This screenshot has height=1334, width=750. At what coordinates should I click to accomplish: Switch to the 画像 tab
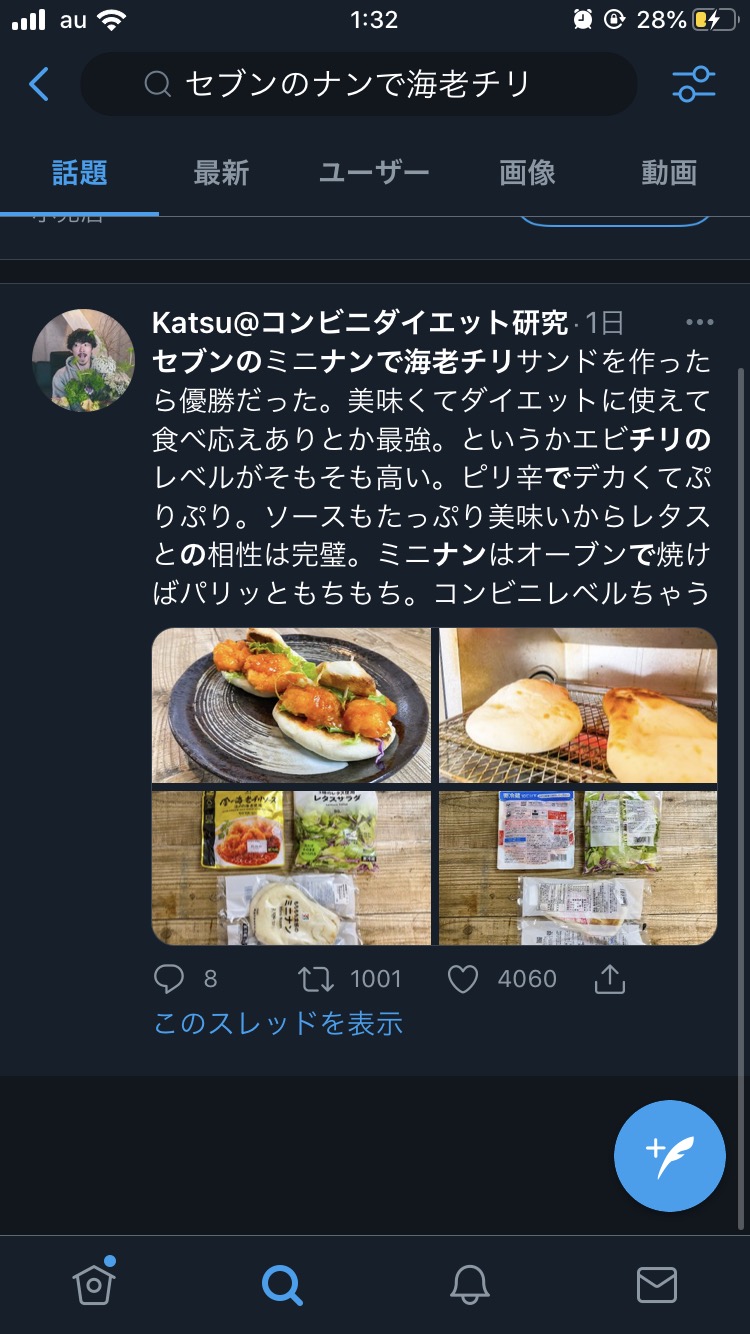[x=527, y=173]
